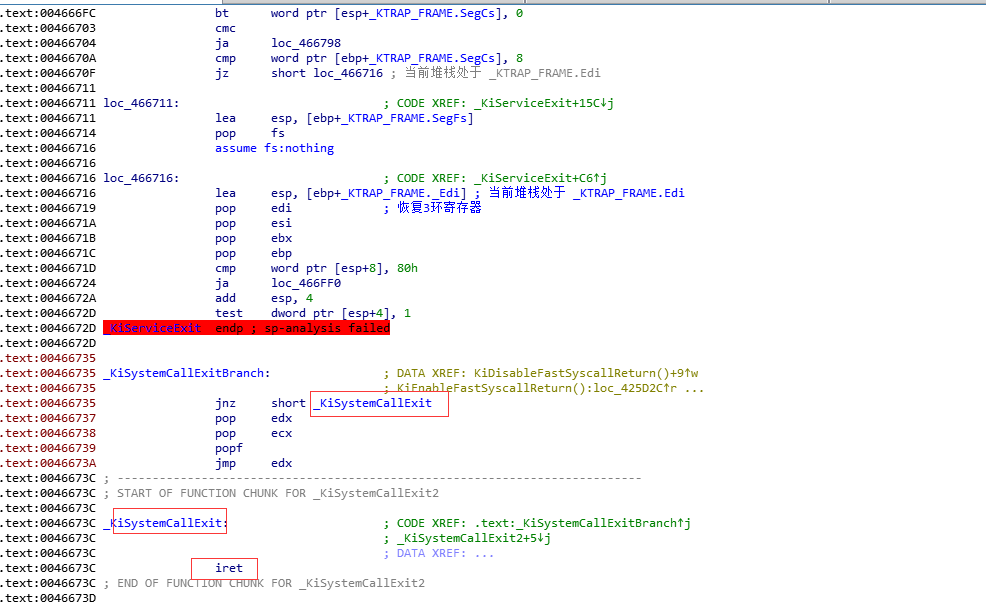The image size is (986, 602).
Task: Click the address .text:0046671D
Action: pyautogui.click(x=48, y=269)
